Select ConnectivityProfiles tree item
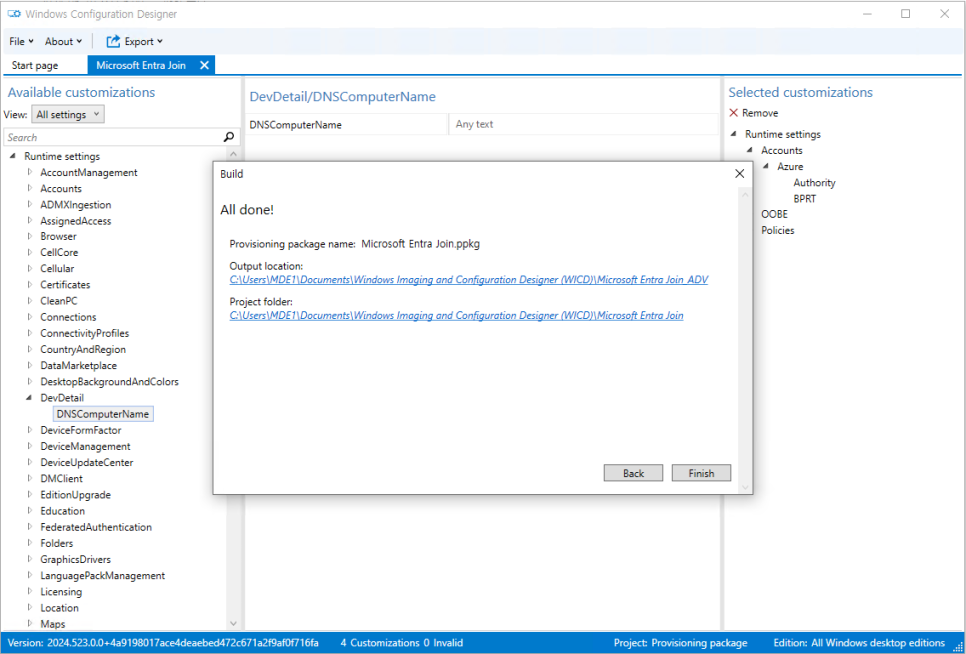This screenshot has width=966, height=654. click(x=85, y=333)
